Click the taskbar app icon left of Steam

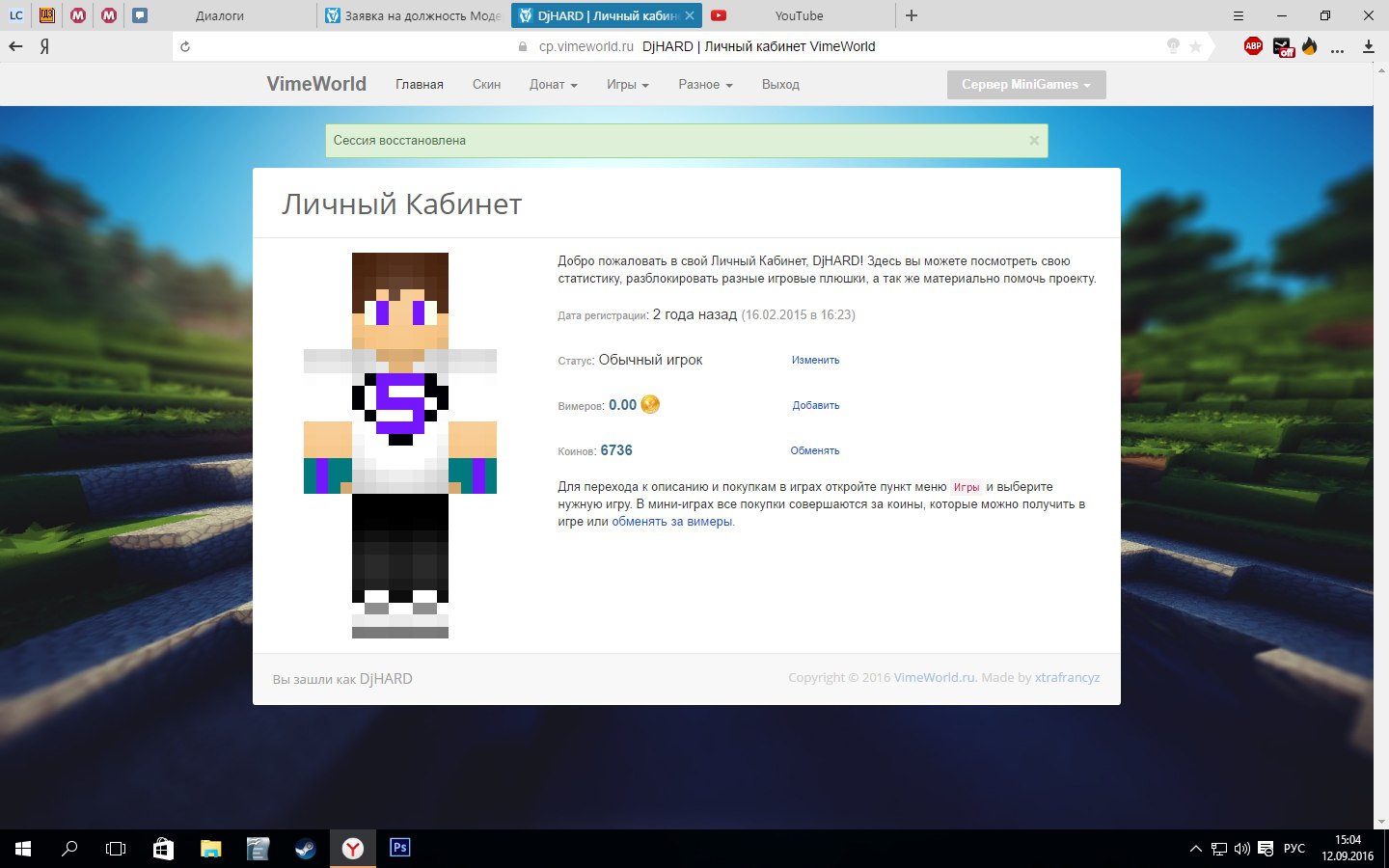point(258,849)
